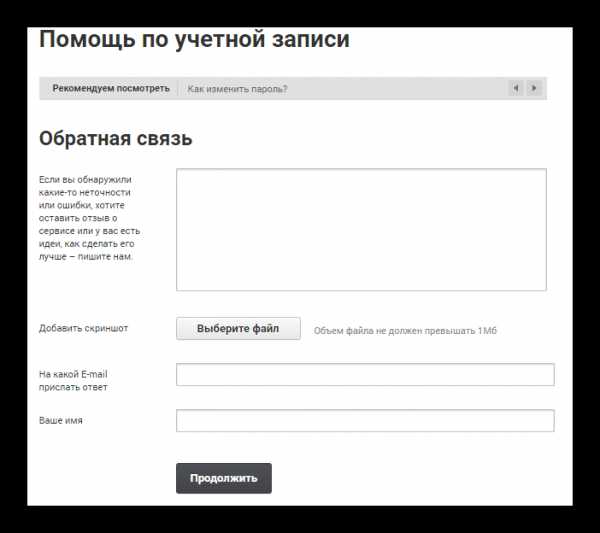Click the 'Добавить скриншот' label
This screenshot has width=600, height=533.
click(x=83, y=328)
